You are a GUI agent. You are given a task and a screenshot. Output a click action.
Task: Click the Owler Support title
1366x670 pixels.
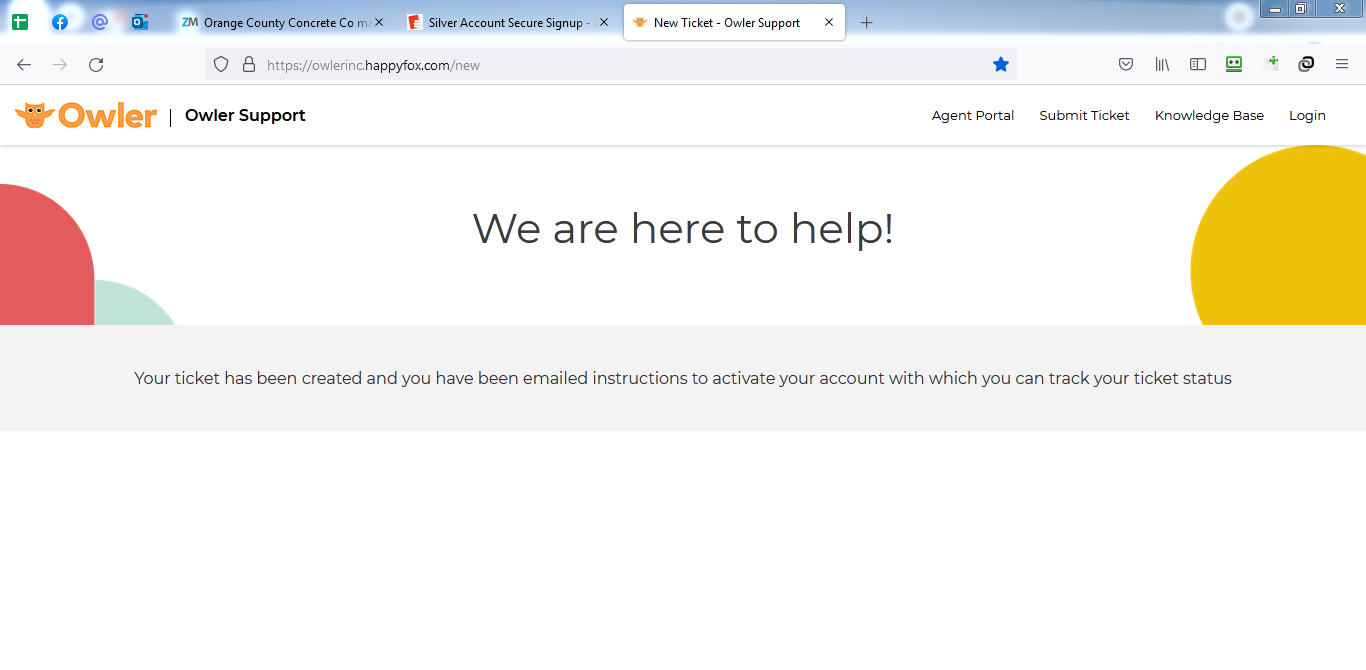pyautogui.click(x=245, y=116)
